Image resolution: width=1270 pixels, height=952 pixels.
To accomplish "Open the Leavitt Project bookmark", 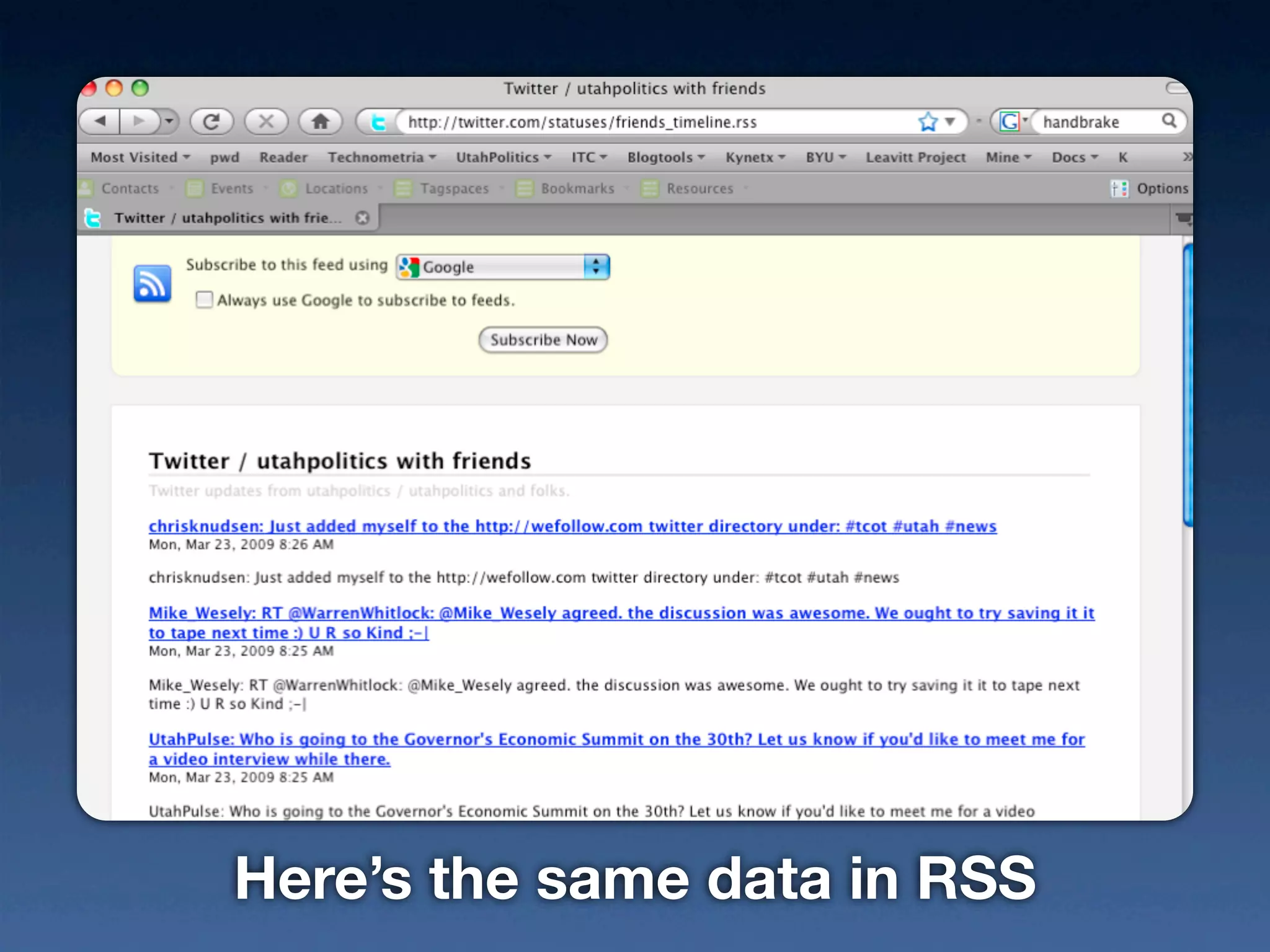I will pos(916,157).
